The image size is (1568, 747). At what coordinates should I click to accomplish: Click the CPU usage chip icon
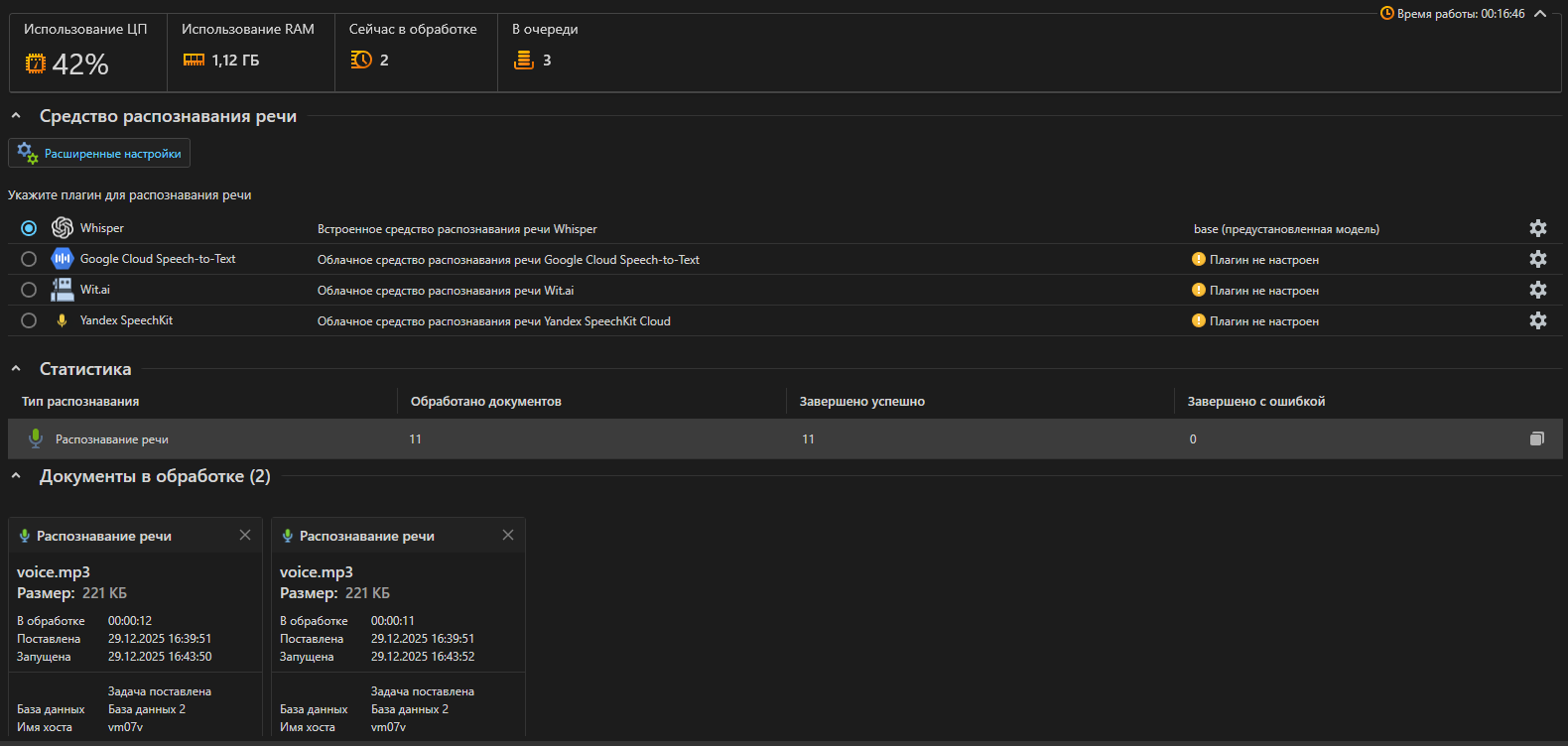[36, 63]
